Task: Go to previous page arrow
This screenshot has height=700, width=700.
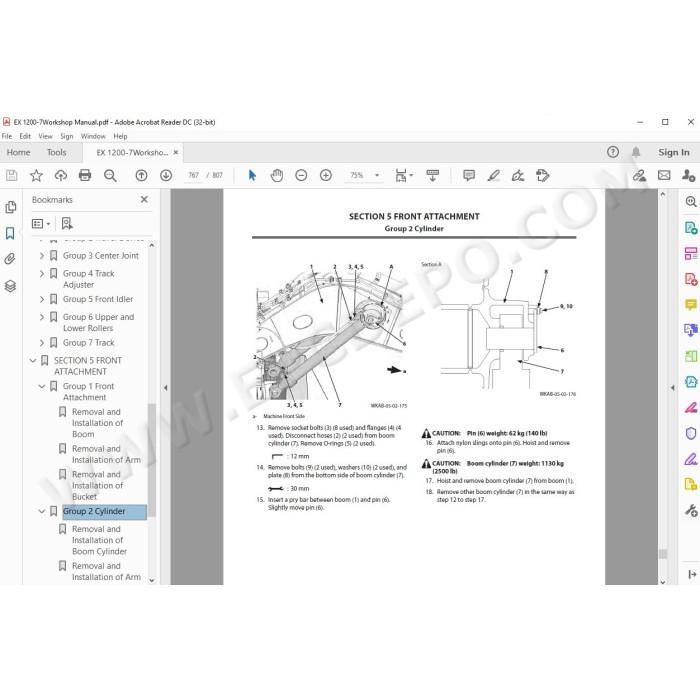Action: pyautogui.click(x=142, y=175)
